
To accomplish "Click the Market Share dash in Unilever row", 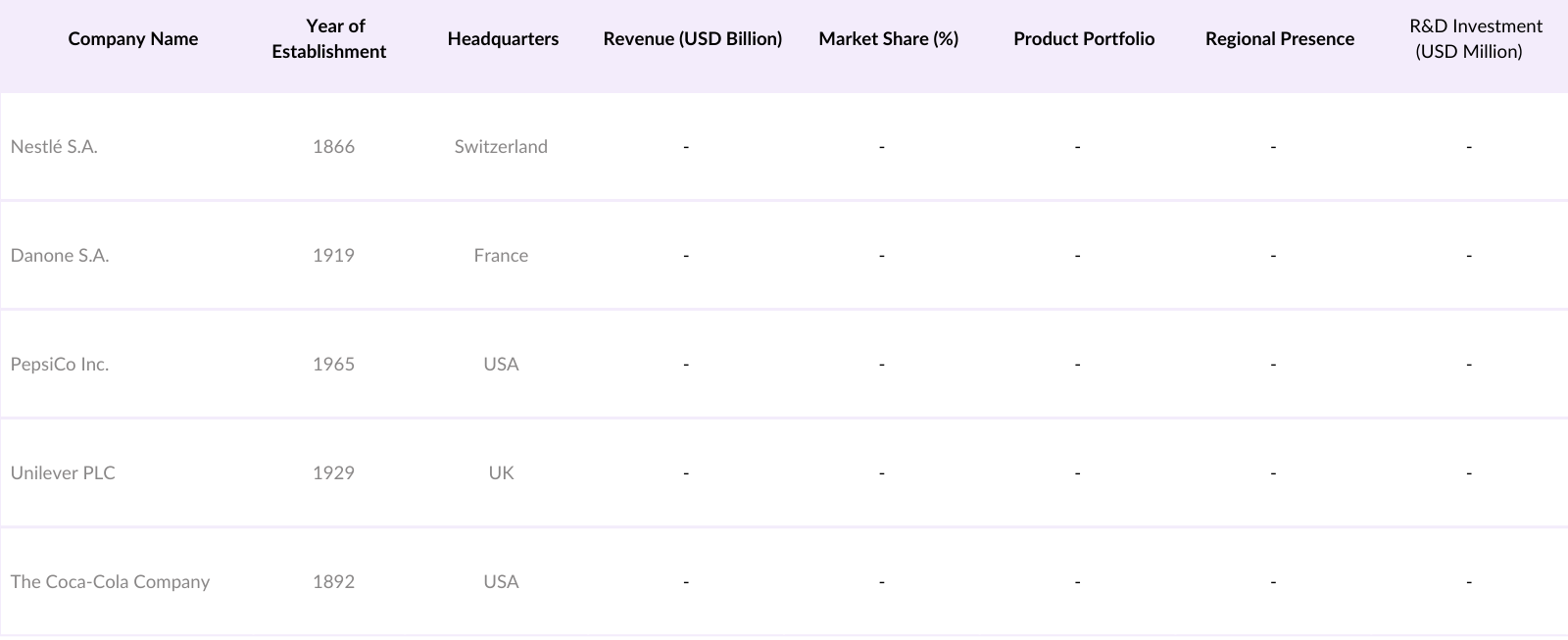I will click(x=882, y=473).
